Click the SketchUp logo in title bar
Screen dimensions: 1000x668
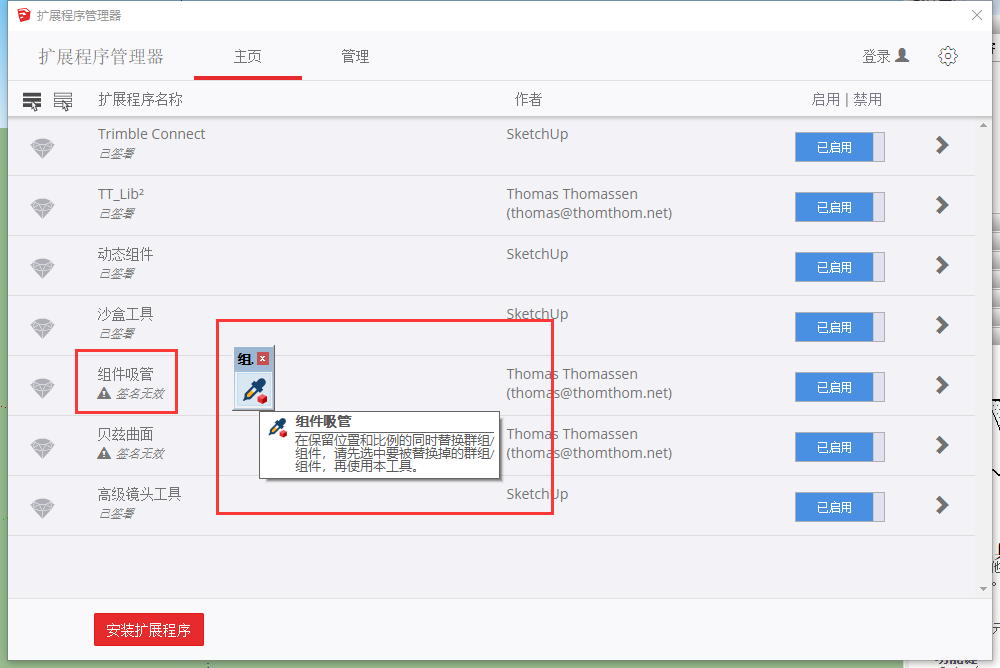(24, 15)
